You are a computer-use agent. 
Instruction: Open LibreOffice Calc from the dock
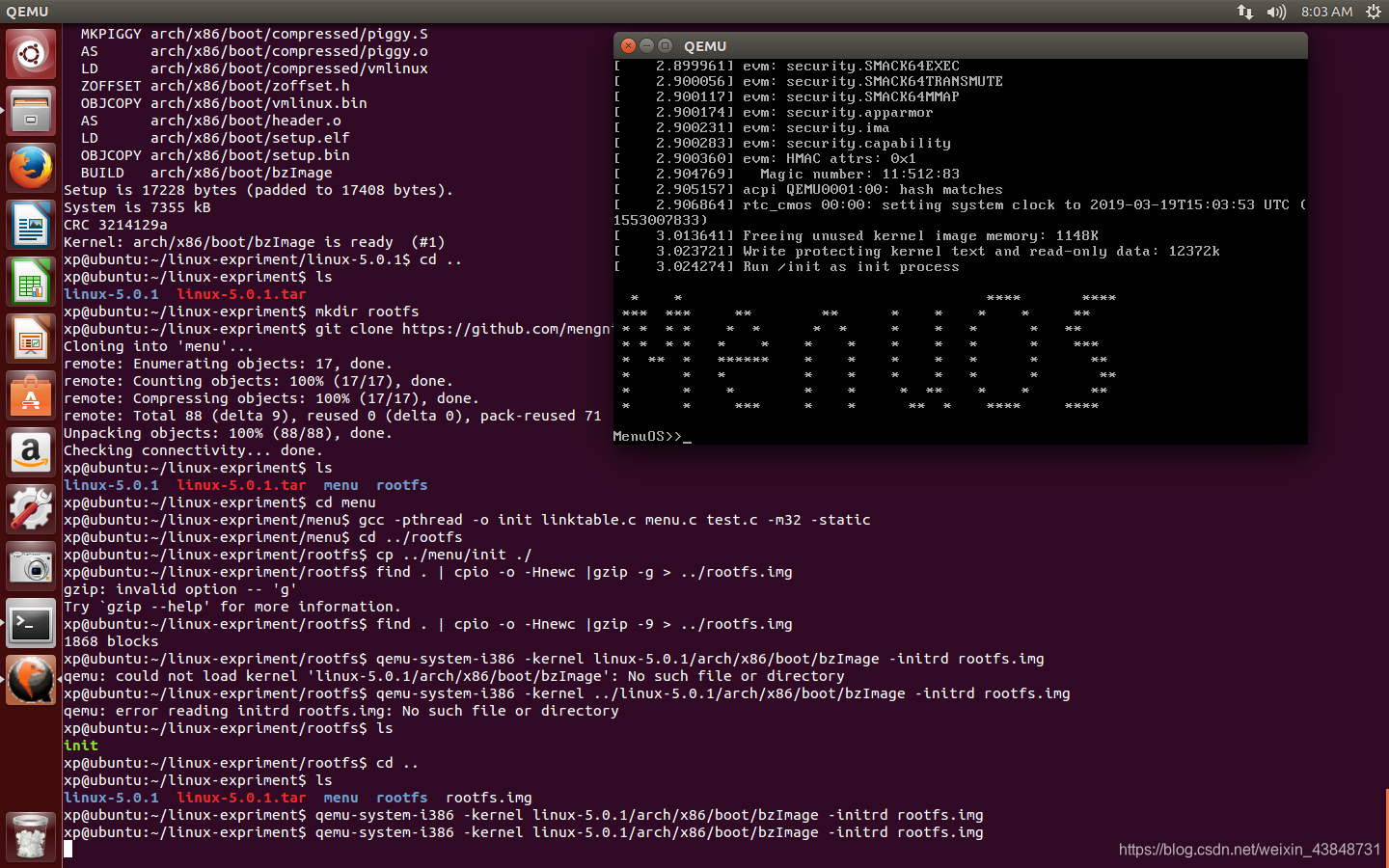coord(31,282)
